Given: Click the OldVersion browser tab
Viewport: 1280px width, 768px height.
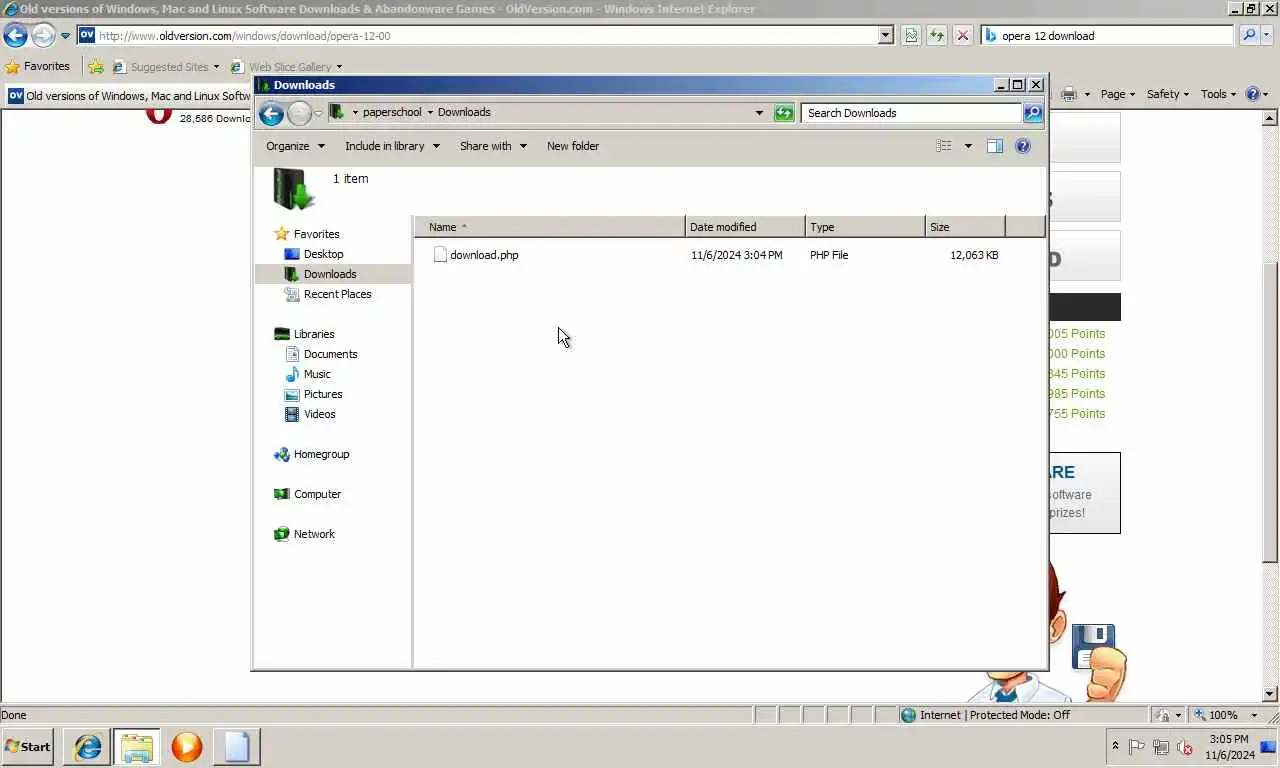Looking at the screenshot, I should pyautogui.click(x=129, y=96).
